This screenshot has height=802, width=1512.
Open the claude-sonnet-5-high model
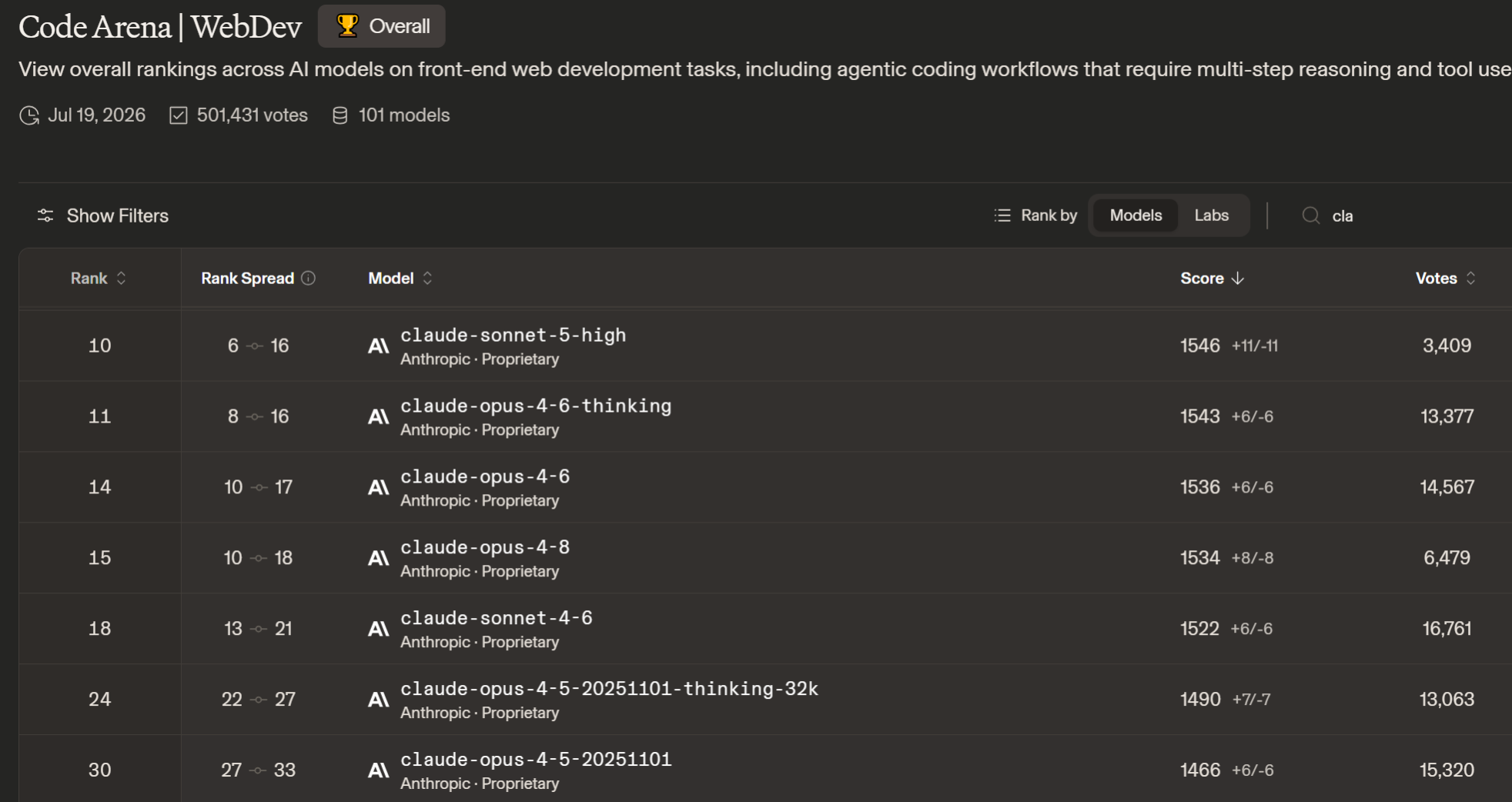(513, 335)
